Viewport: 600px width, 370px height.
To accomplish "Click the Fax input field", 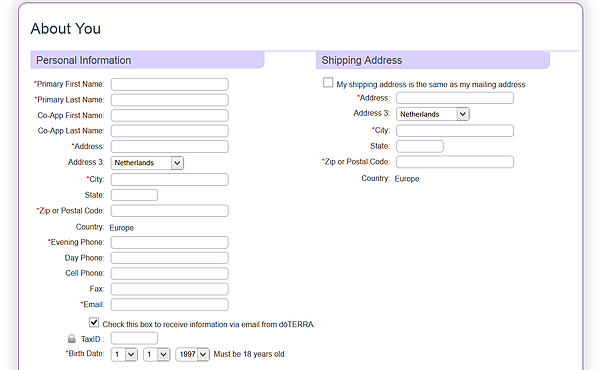I will click(x=170, y=289).
